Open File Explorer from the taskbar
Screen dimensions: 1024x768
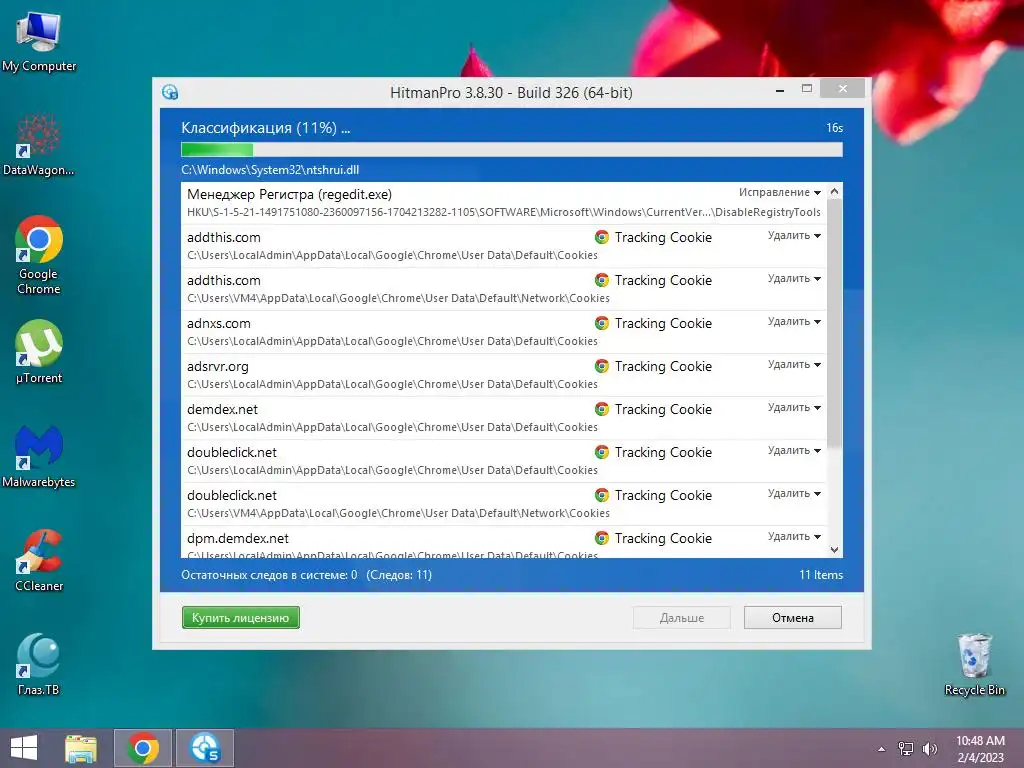click(81, 748)
